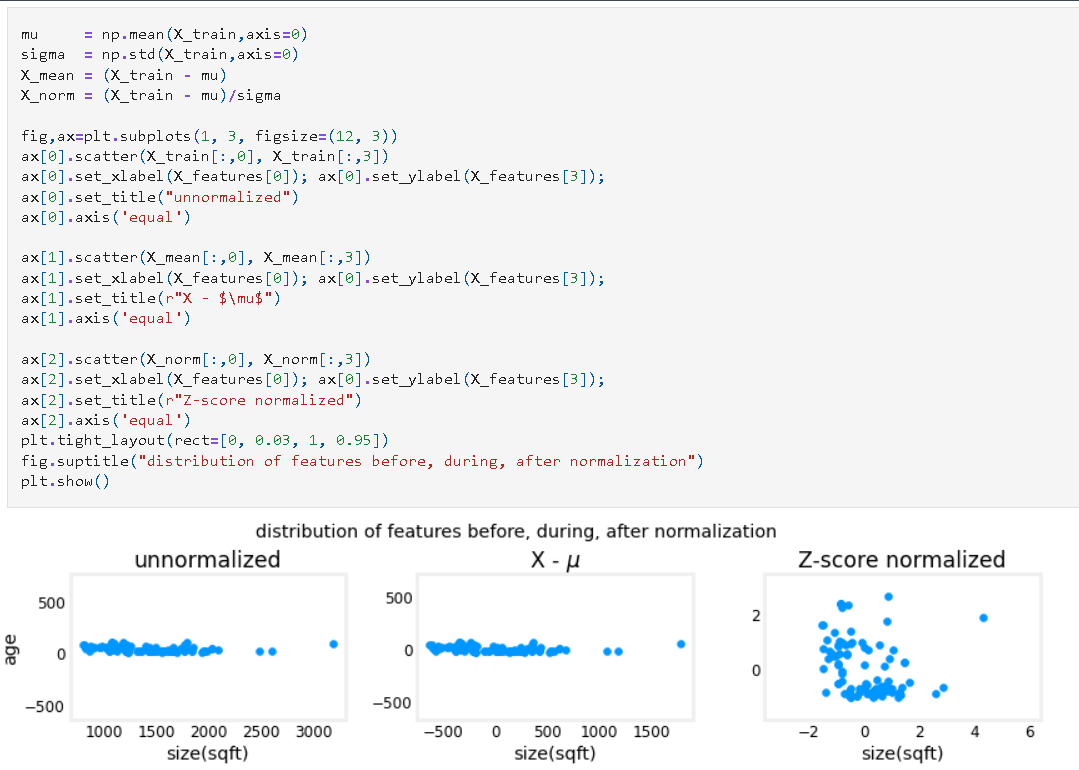Click the ax[1].scatter(X_mean...) code line
Image resolution: width=1079 pixels, height=770 pixels.
click(x=195, y=257)
